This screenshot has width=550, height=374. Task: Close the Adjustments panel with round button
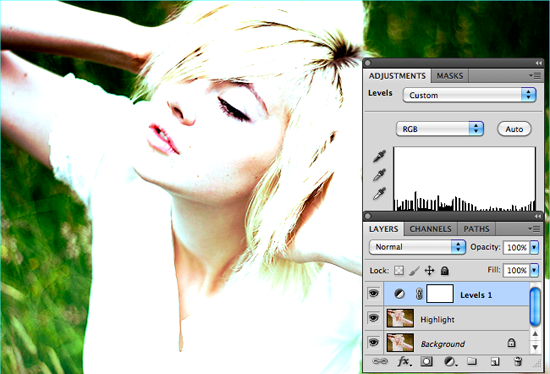pyautogui.click(x=368, y=63)
